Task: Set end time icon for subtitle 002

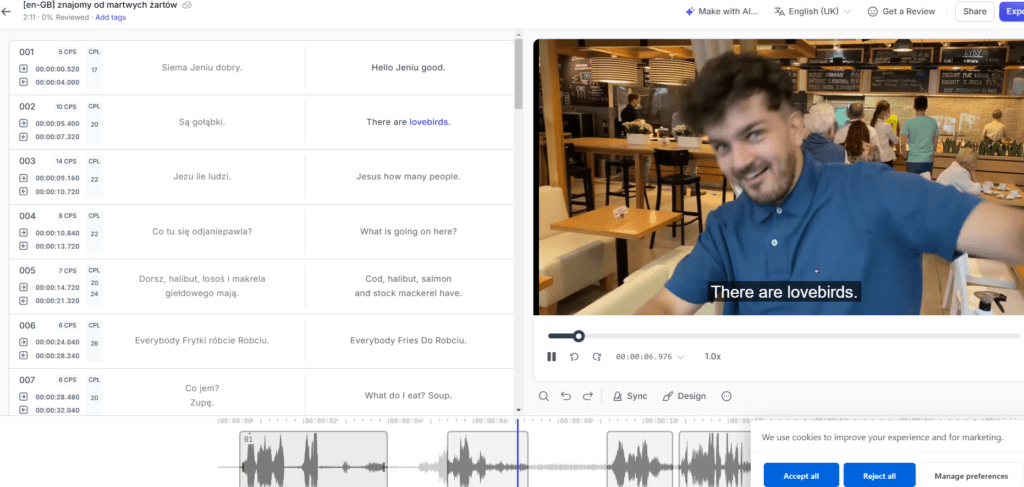Action: 23,136
